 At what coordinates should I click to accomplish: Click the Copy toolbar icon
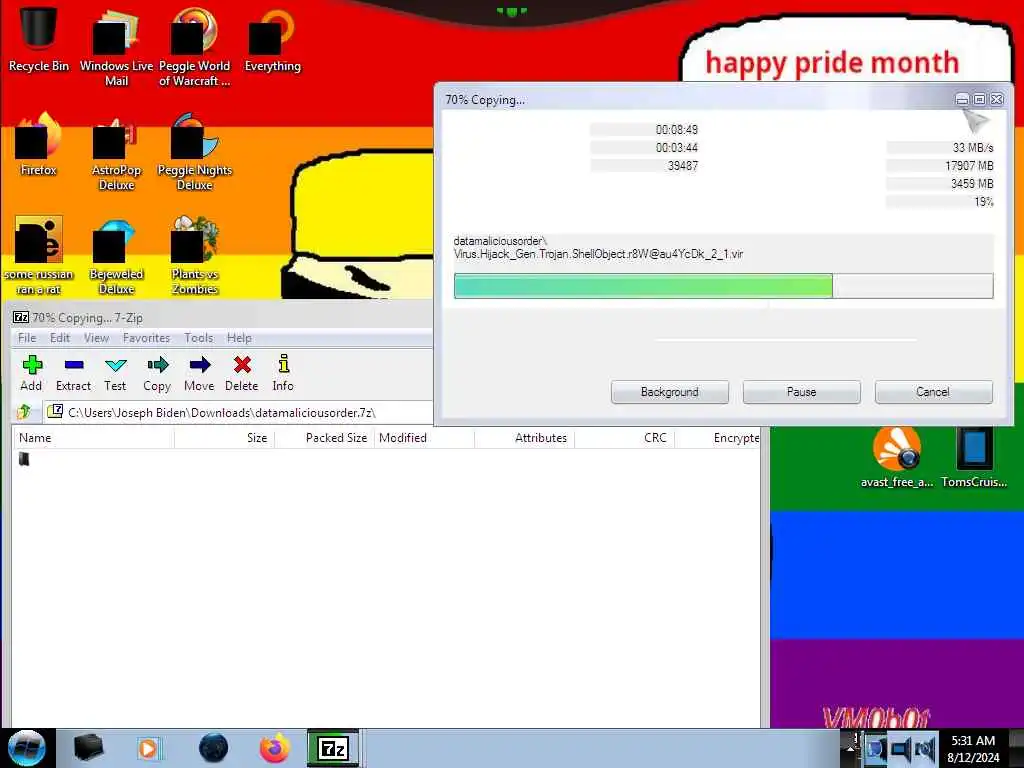coord(157,373)
